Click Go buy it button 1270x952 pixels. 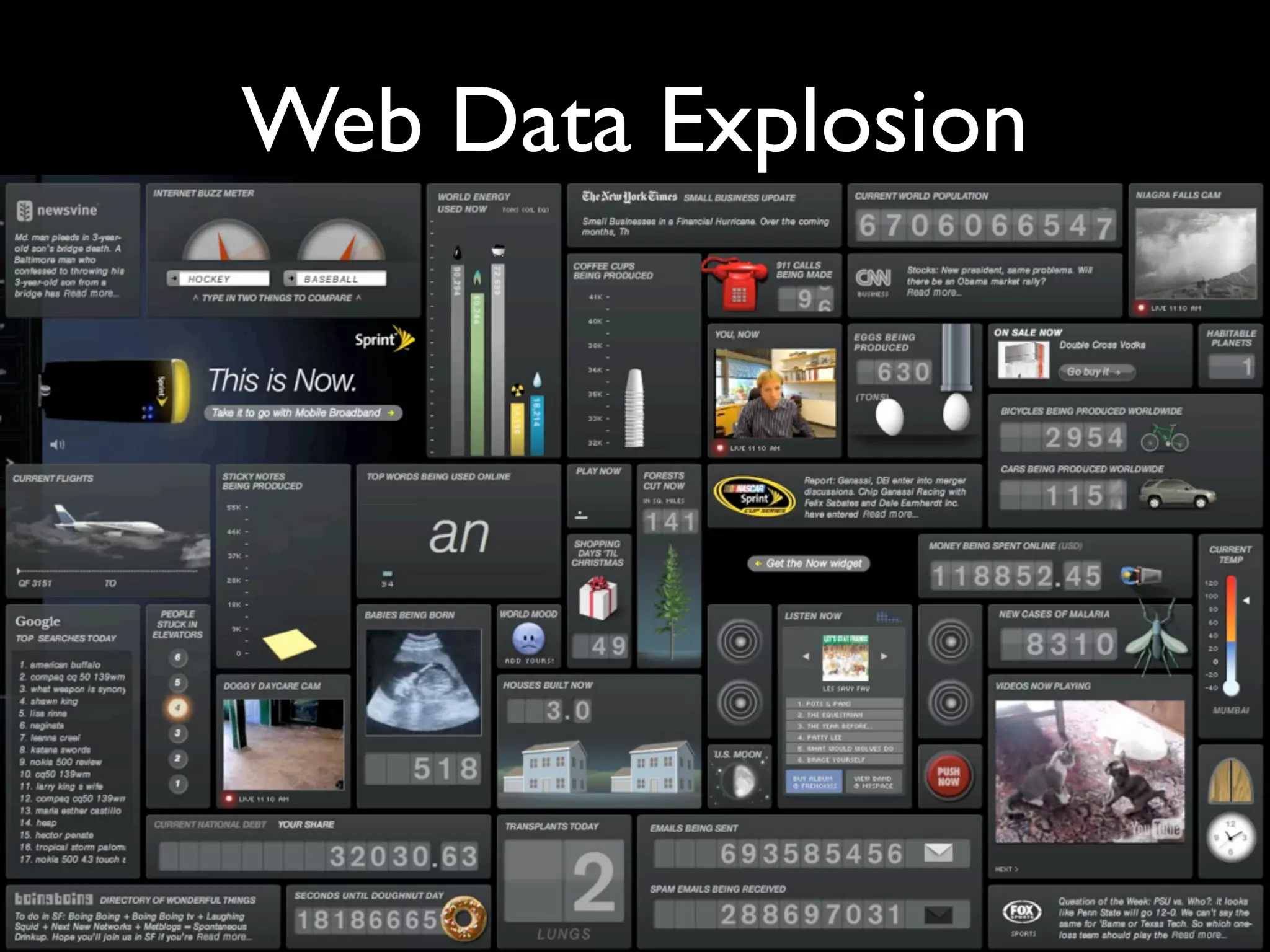1096,372
